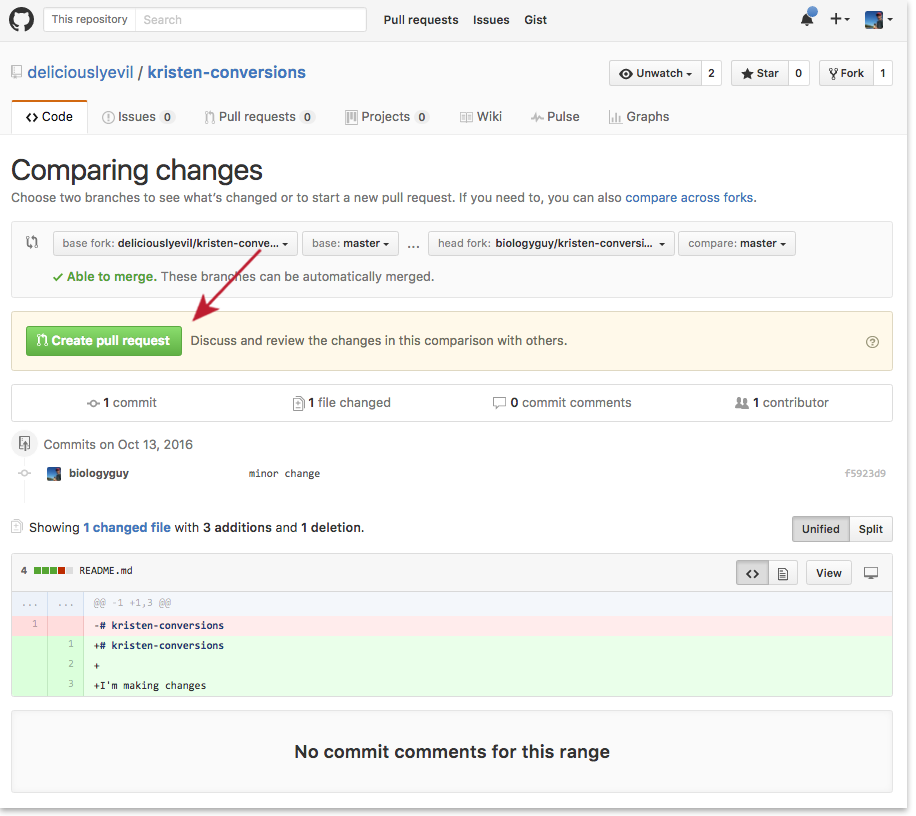Click the compare branches swap icon
Viewport: 916px width, 816px height.
(x=32, y=242)
